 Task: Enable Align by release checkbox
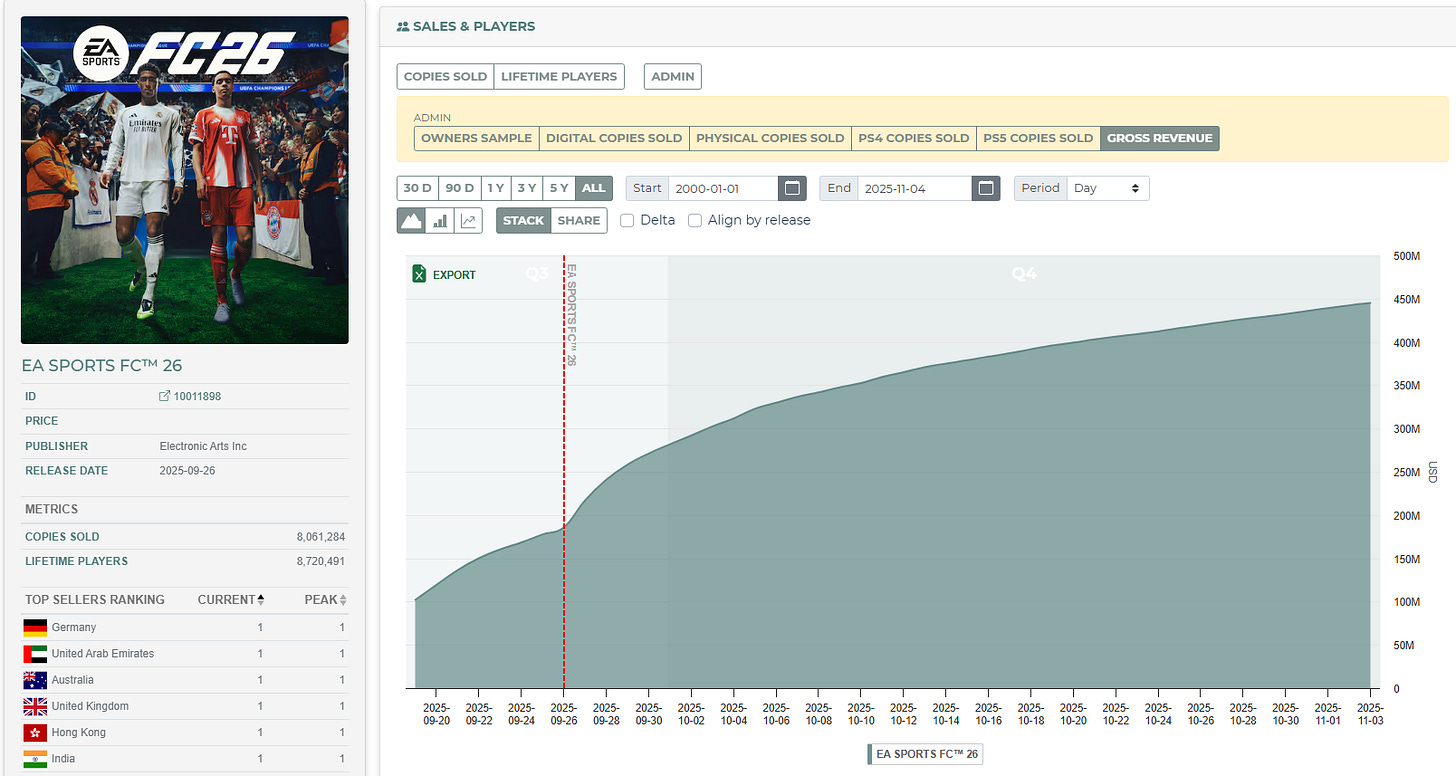click(x=695, y=220)
